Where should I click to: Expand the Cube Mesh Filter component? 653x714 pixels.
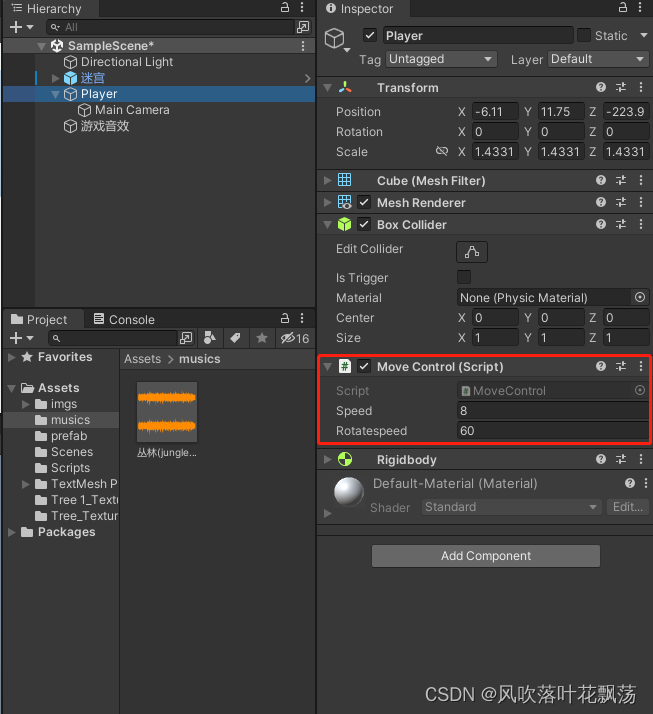click(327, 180)
